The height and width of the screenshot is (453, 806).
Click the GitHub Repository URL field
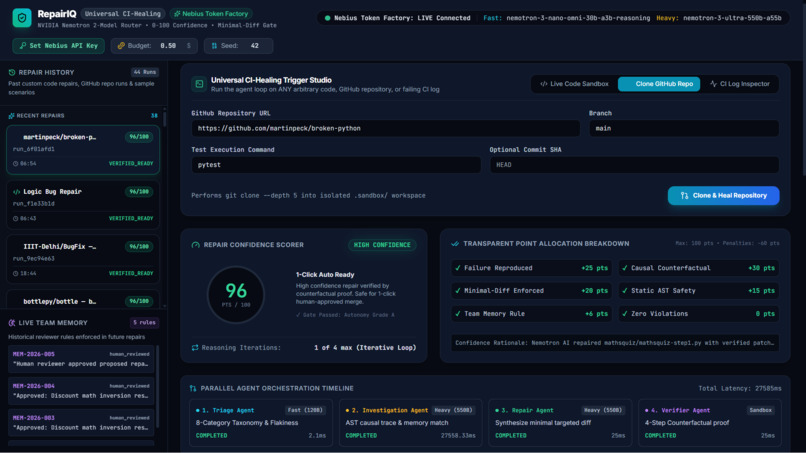point(386,129)
